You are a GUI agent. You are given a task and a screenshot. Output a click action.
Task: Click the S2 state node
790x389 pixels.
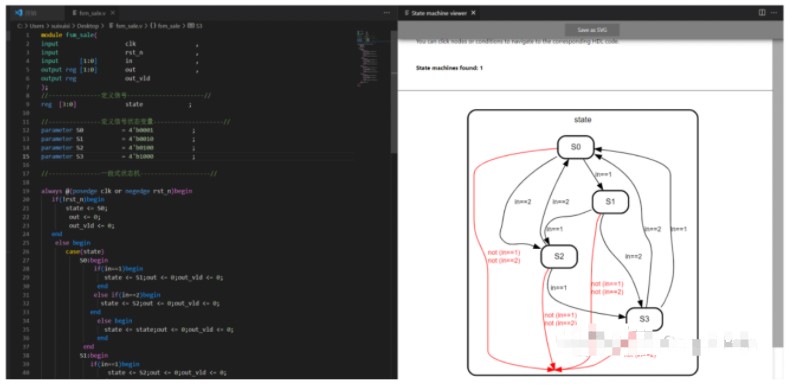tap(559, 256)
